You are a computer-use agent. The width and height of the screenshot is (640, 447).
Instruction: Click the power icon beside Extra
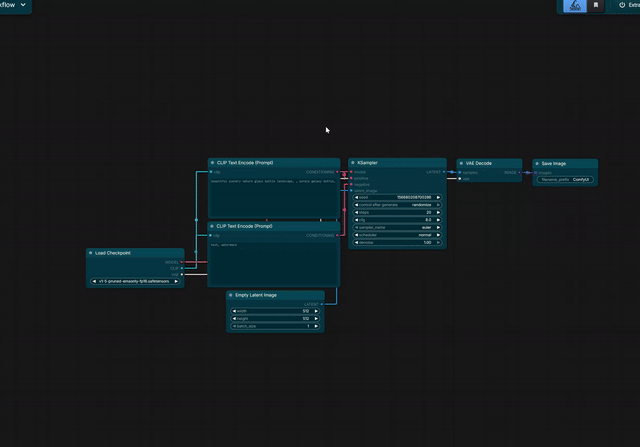coord(622,5)
